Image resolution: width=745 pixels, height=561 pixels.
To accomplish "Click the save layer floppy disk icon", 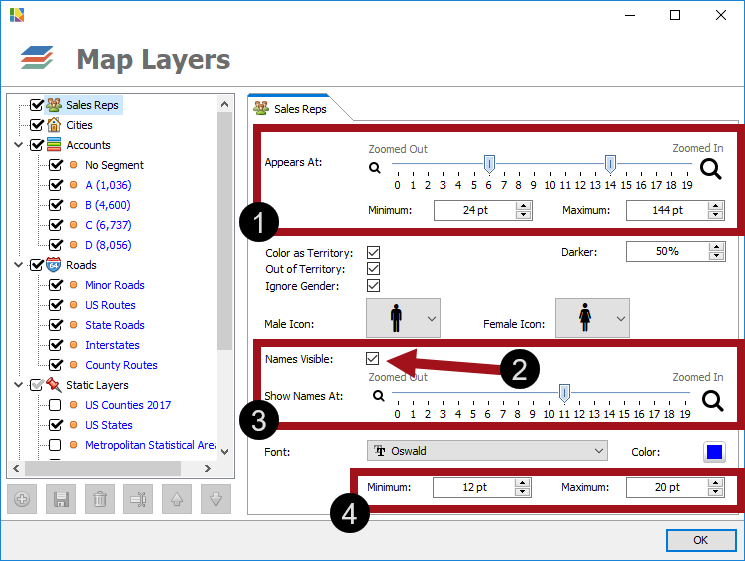I will [61, 498].
